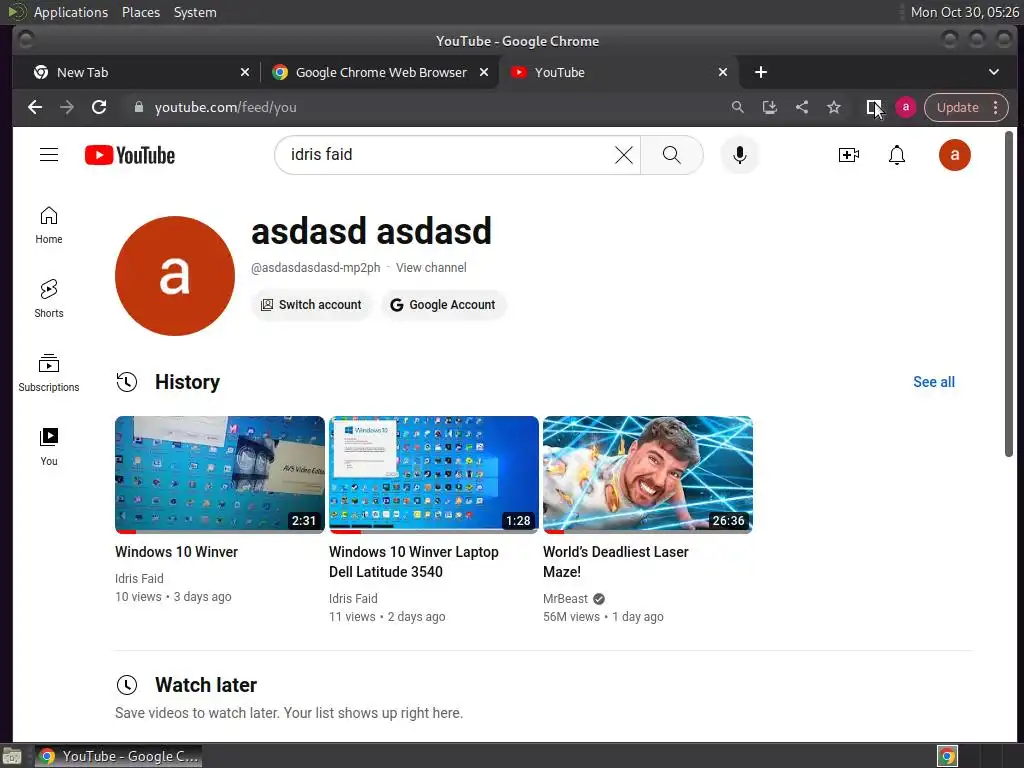Open the YouTube hamburger guide menu
Screen dimensions: 1024x768
coord(49,155)
